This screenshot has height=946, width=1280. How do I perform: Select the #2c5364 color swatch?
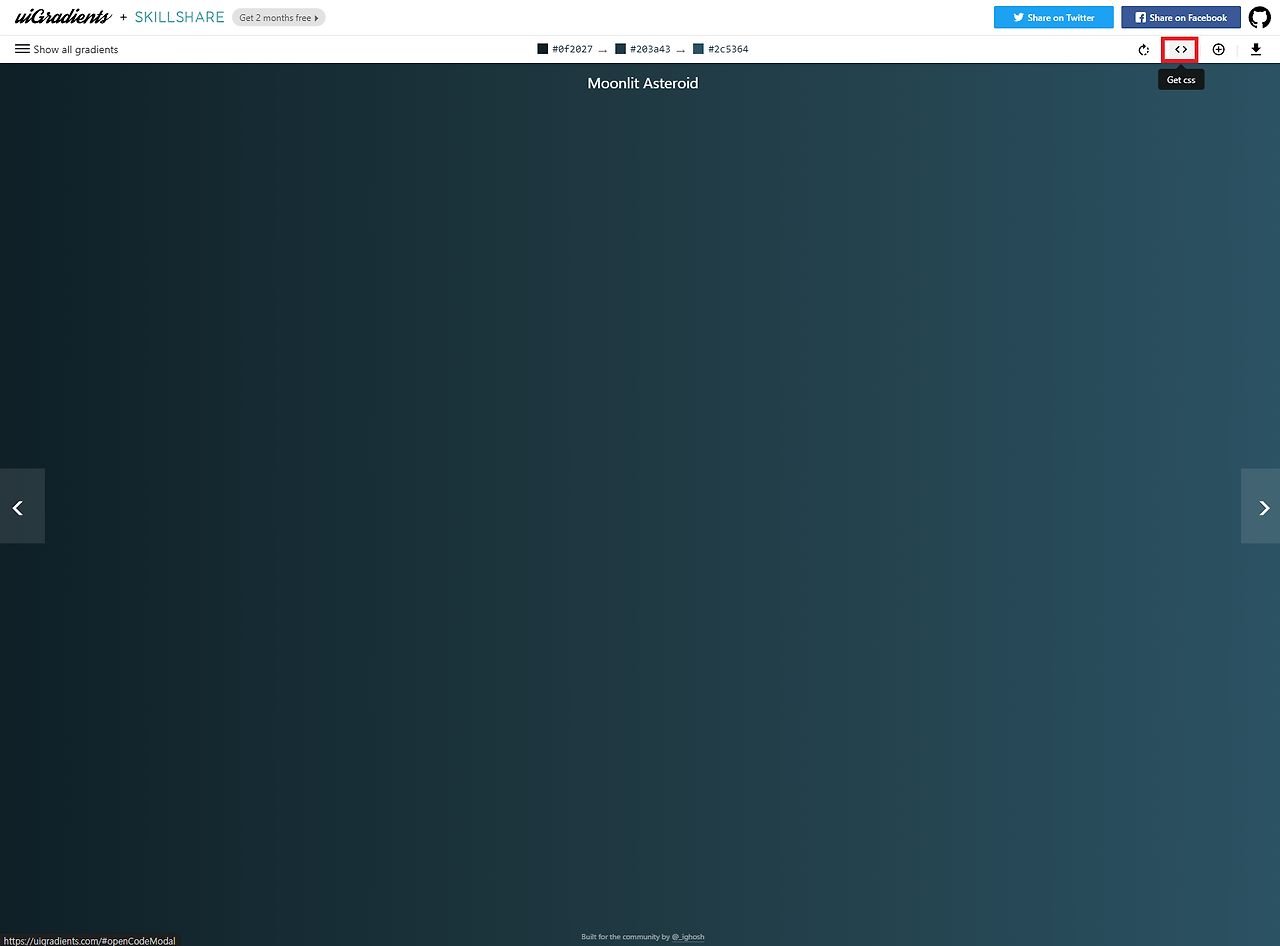tap(696, 48)
